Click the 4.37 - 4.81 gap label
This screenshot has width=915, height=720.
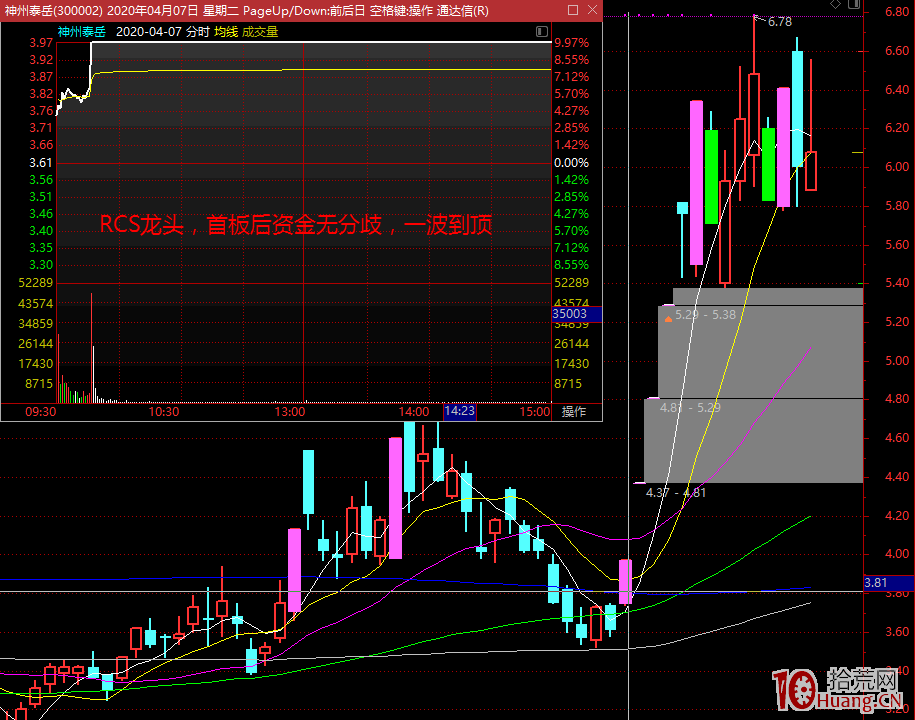coord(676,492)
